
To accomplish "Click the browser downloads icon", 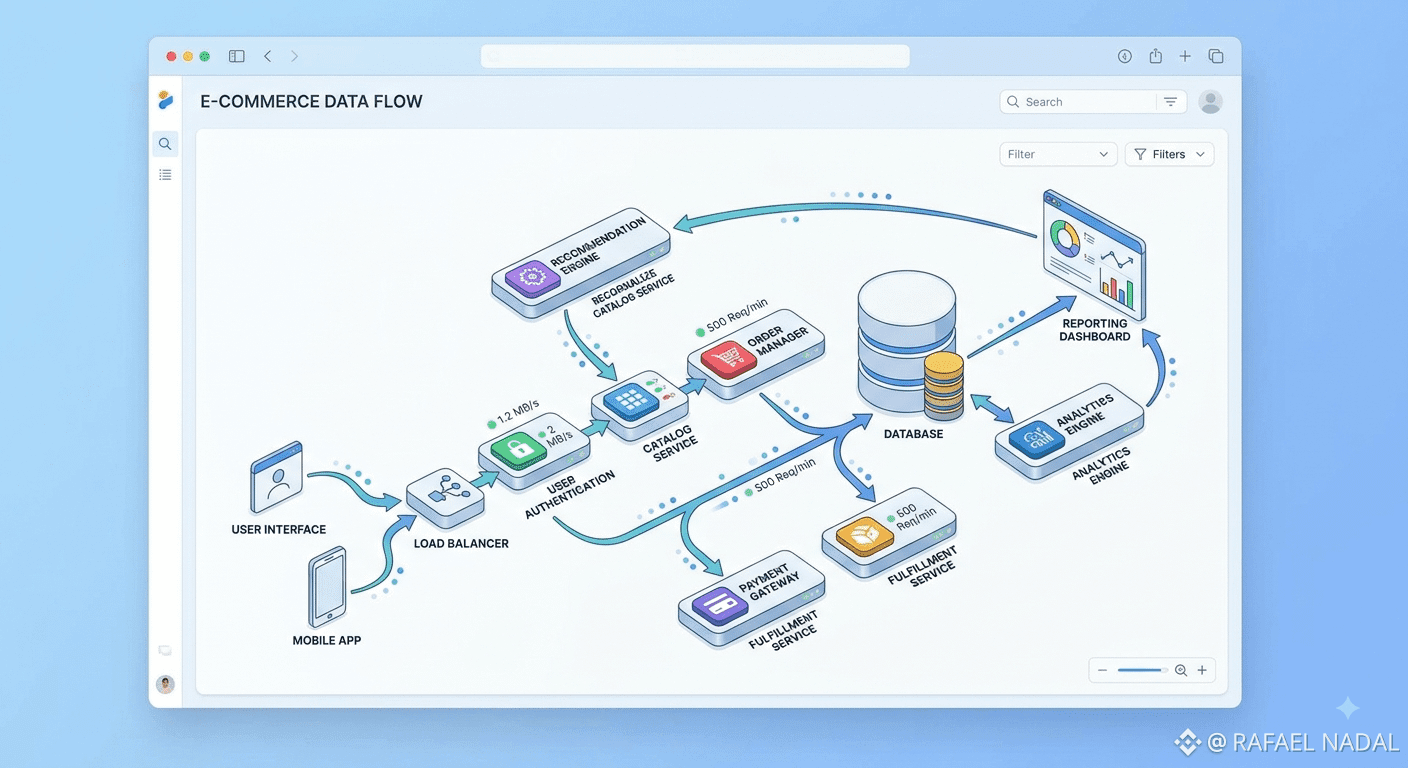I will click(x=1125, y=57).
